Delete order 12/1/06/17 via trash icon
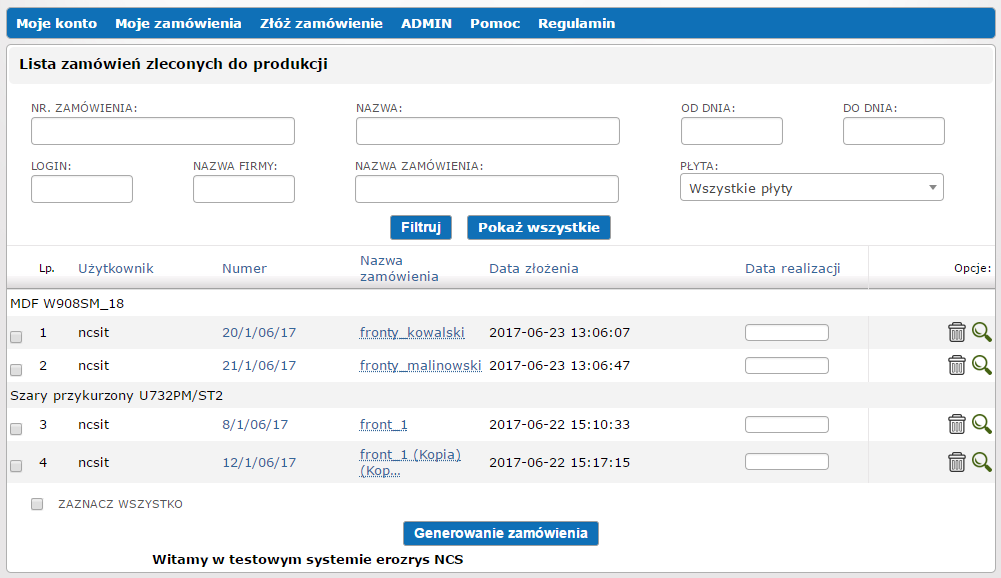The width and height of the screenshot is (1001, 578). 956,461
